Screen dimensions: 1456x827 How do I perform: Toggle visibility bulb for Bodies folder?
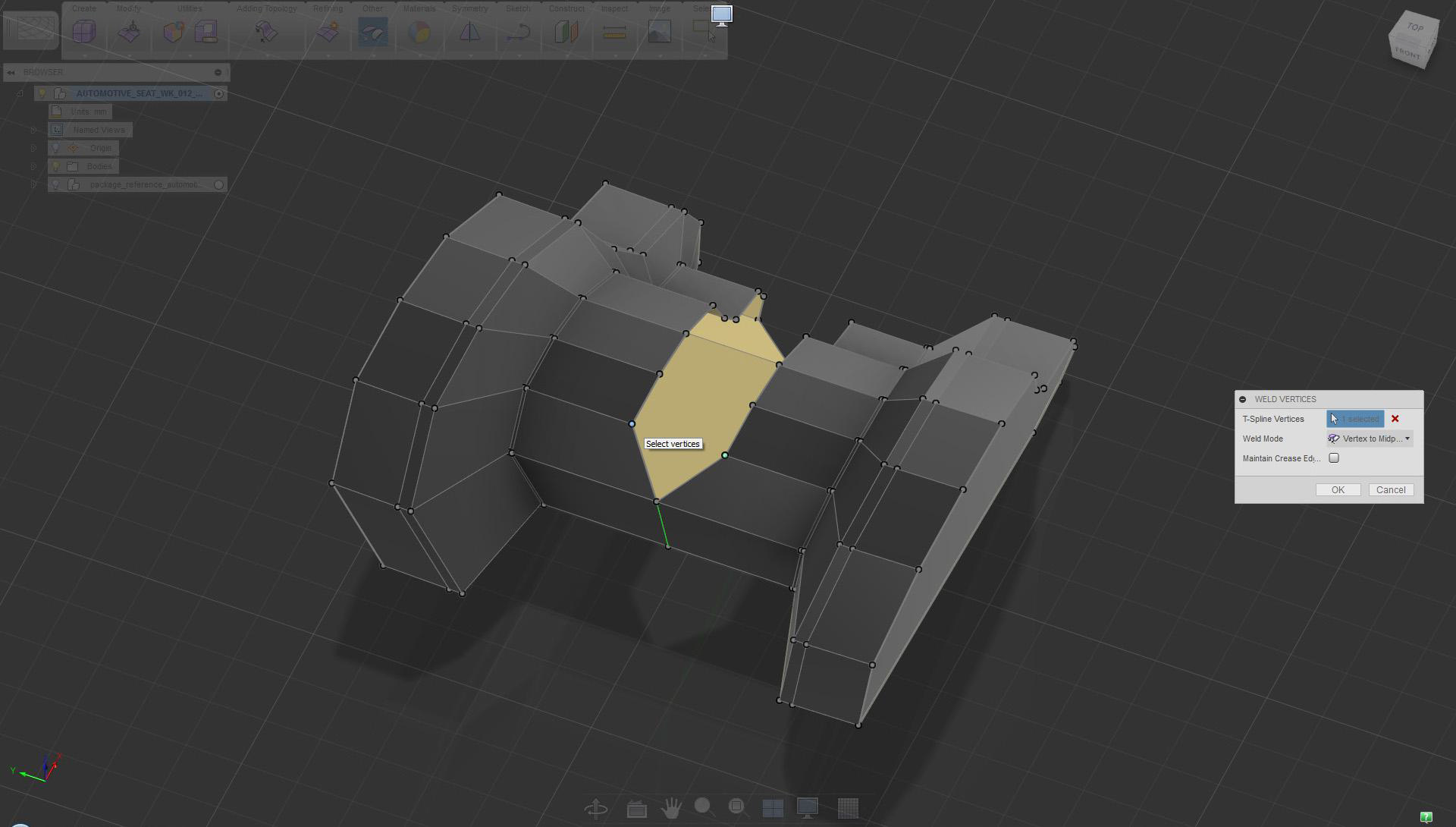[x=55, y=166]
